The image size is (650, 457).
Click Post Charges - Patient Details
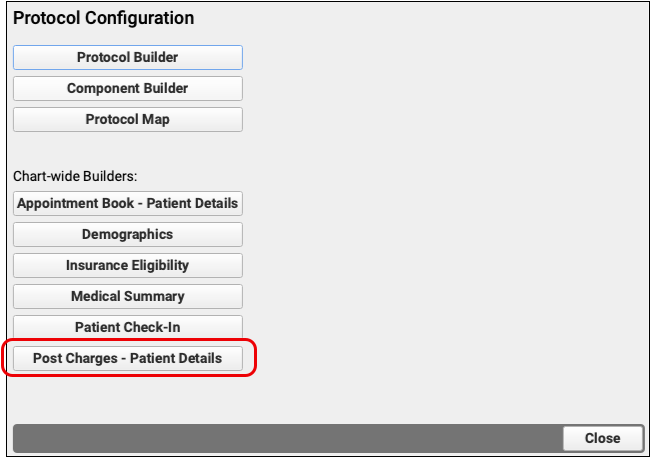(x=127, y=358)
